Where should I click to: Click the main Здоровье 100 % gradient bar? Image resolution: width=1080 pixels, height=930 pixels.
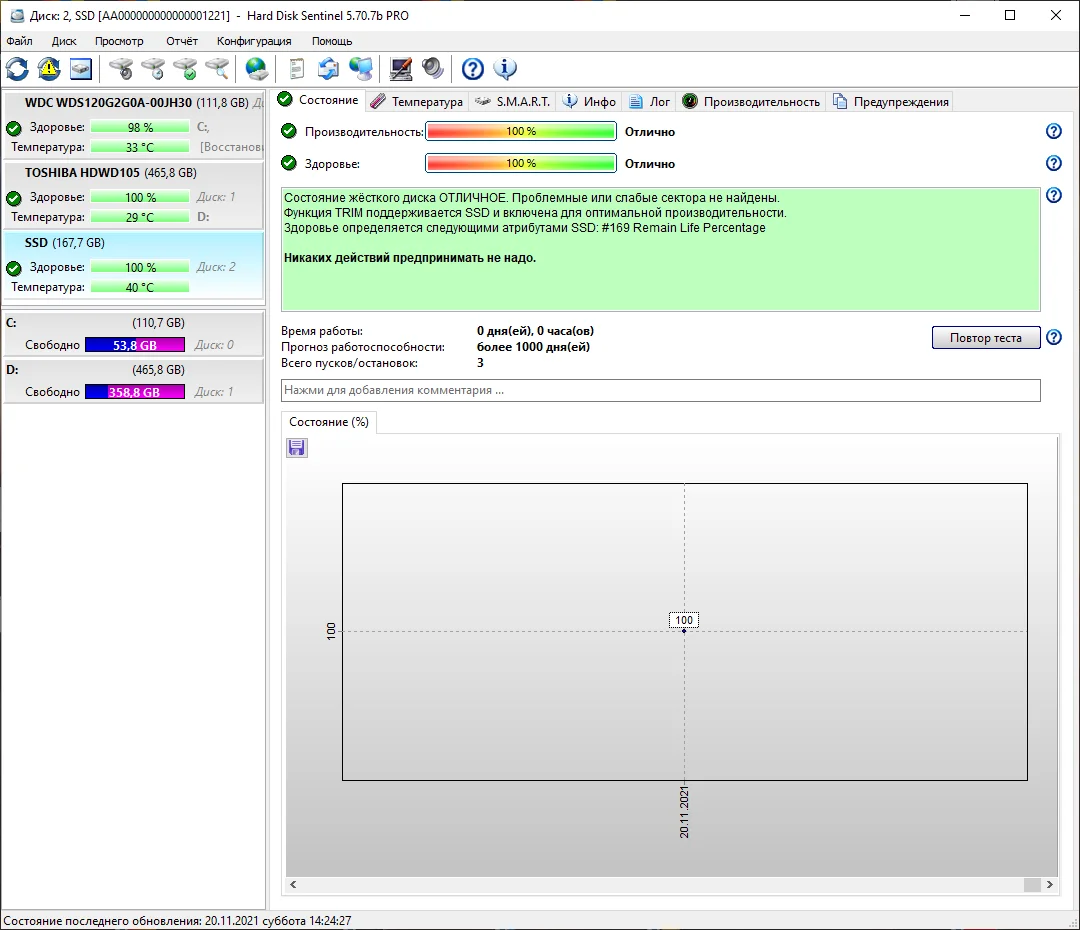[521, 163]
